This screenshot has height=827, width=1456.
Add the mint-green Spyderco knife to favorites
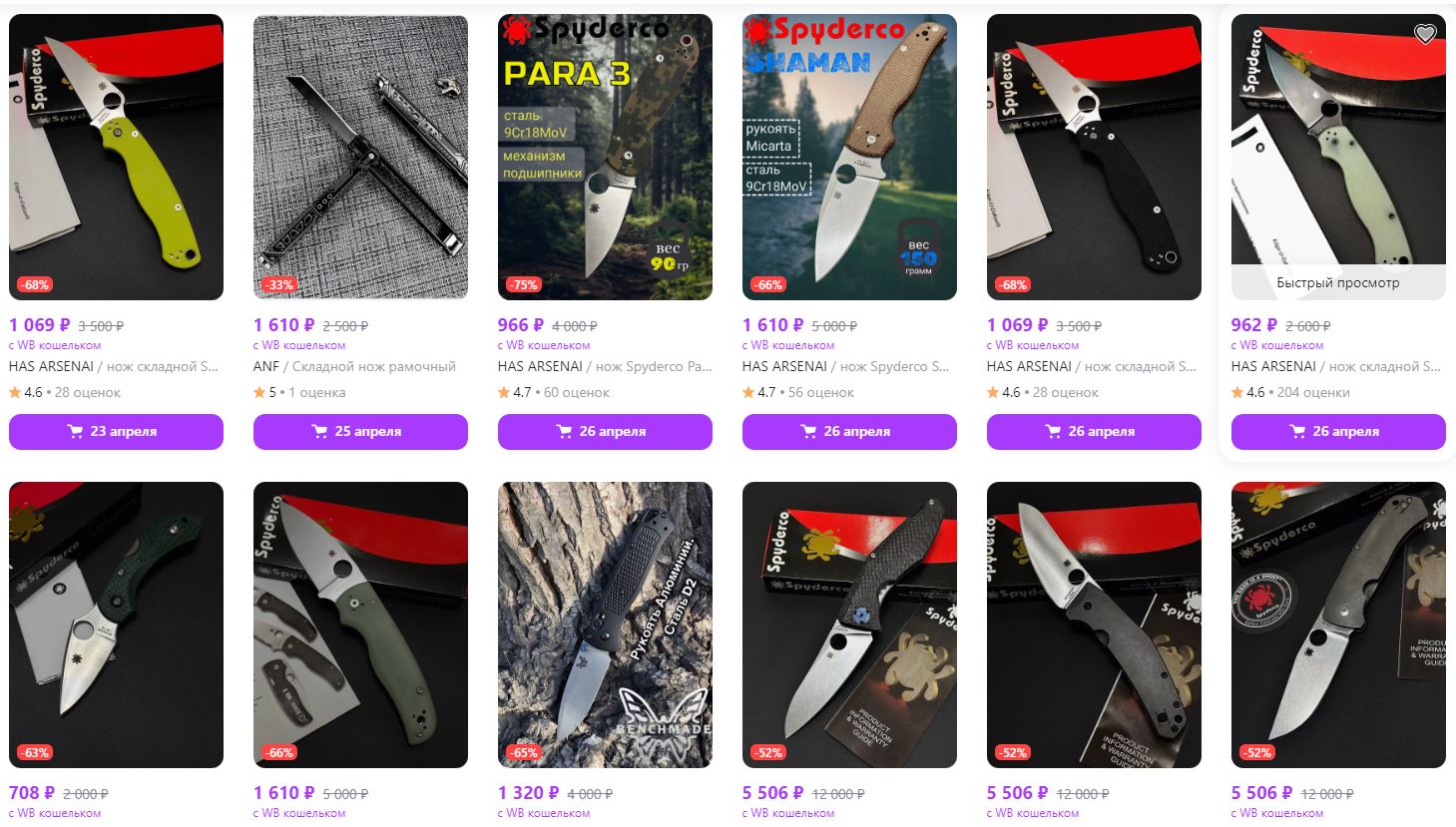point(1425,34)
